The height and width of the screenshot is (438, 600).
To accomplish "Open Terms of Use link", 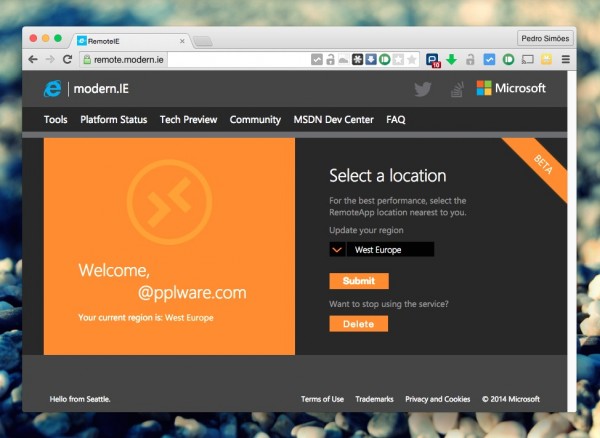I will pyautogui.click(x=322, y=399).
